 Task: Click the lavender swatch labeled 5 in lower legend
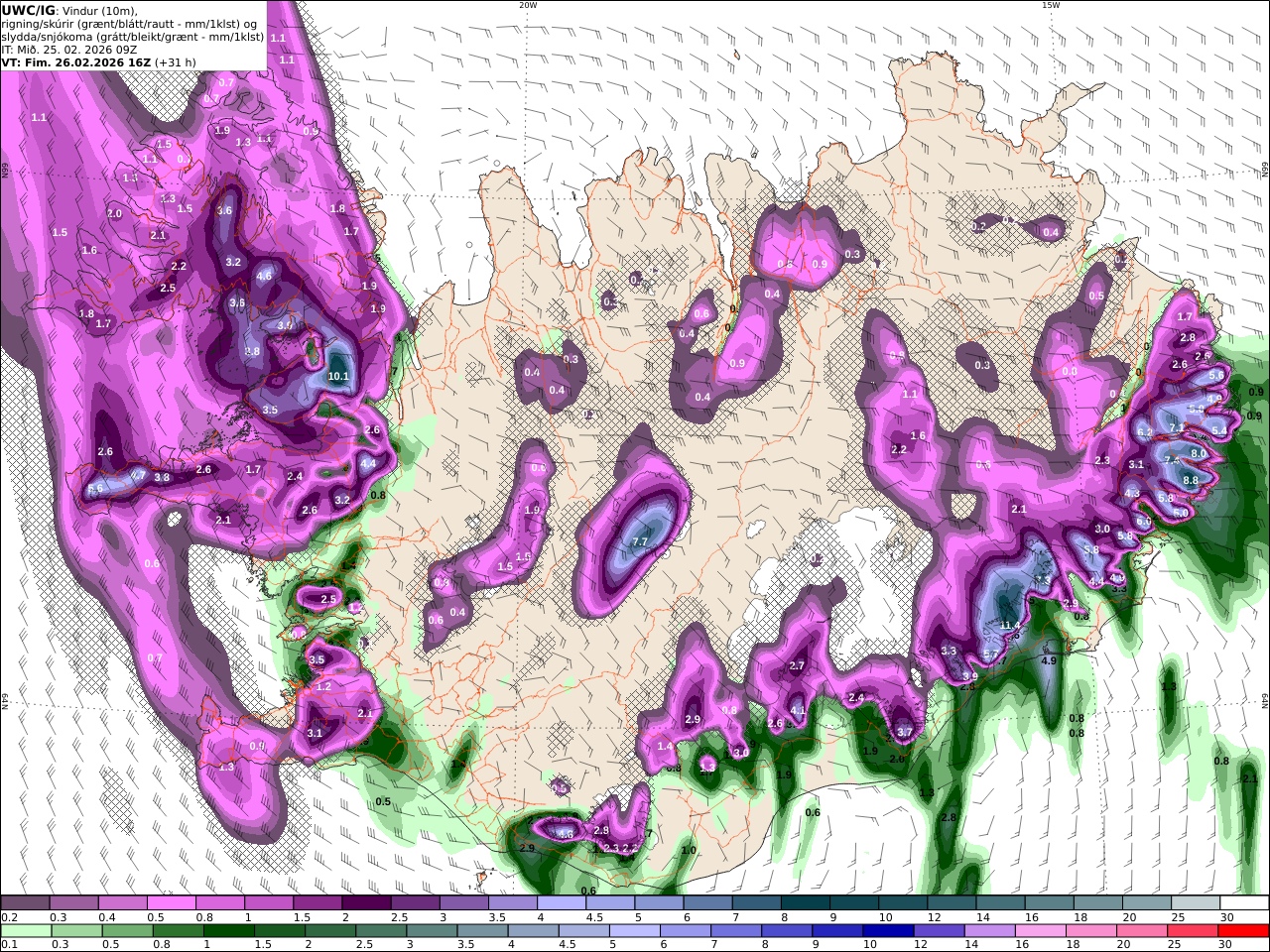tap(633, 931)
